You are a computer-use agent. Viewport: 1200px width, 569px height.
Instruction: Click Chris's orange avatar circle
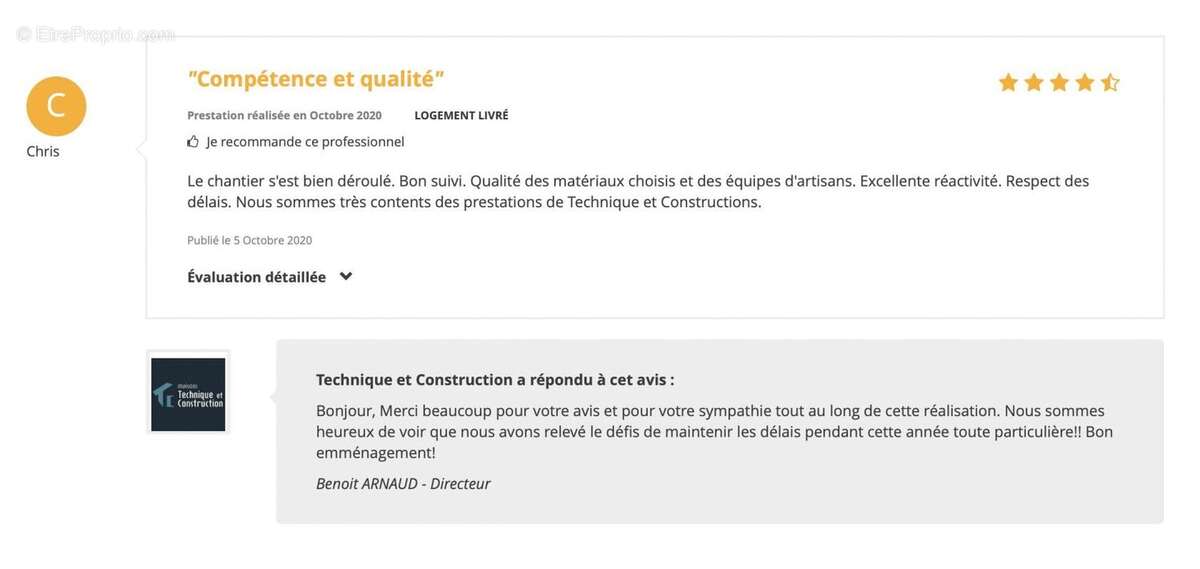pos(56,106)
